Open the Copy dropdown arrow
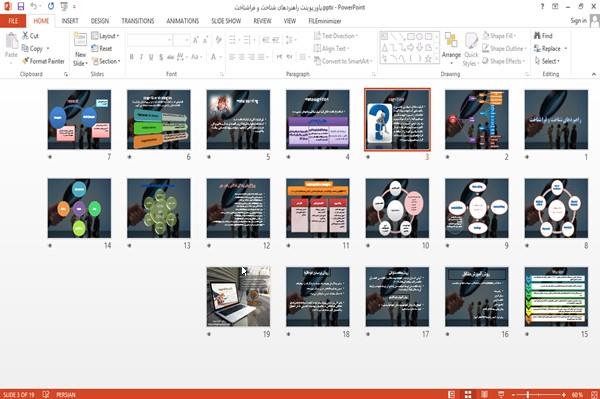Image resolution: width=600 pixels, height=399 pixels. click(48, 49)
